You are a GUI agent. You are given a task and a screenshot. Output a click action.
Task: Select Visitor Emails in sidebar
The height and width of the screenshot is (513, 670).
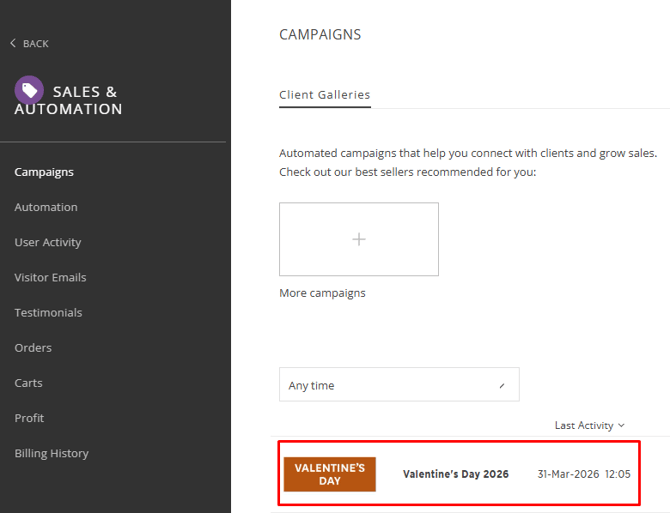(x=50, y=277)
